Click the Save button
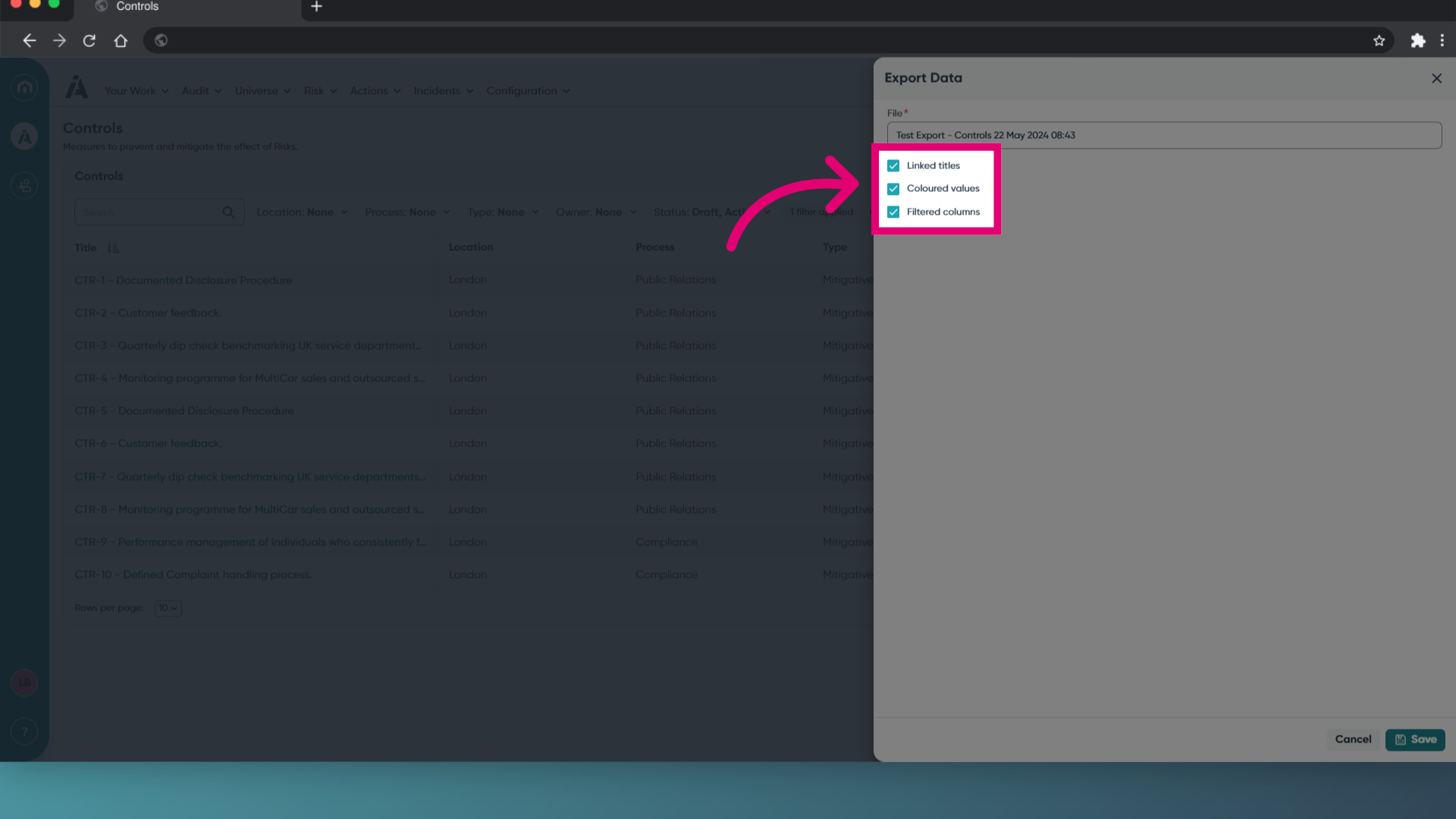Image resolution: width=1456 pixels, height=819 pixels. click(x=1415, y=739)
